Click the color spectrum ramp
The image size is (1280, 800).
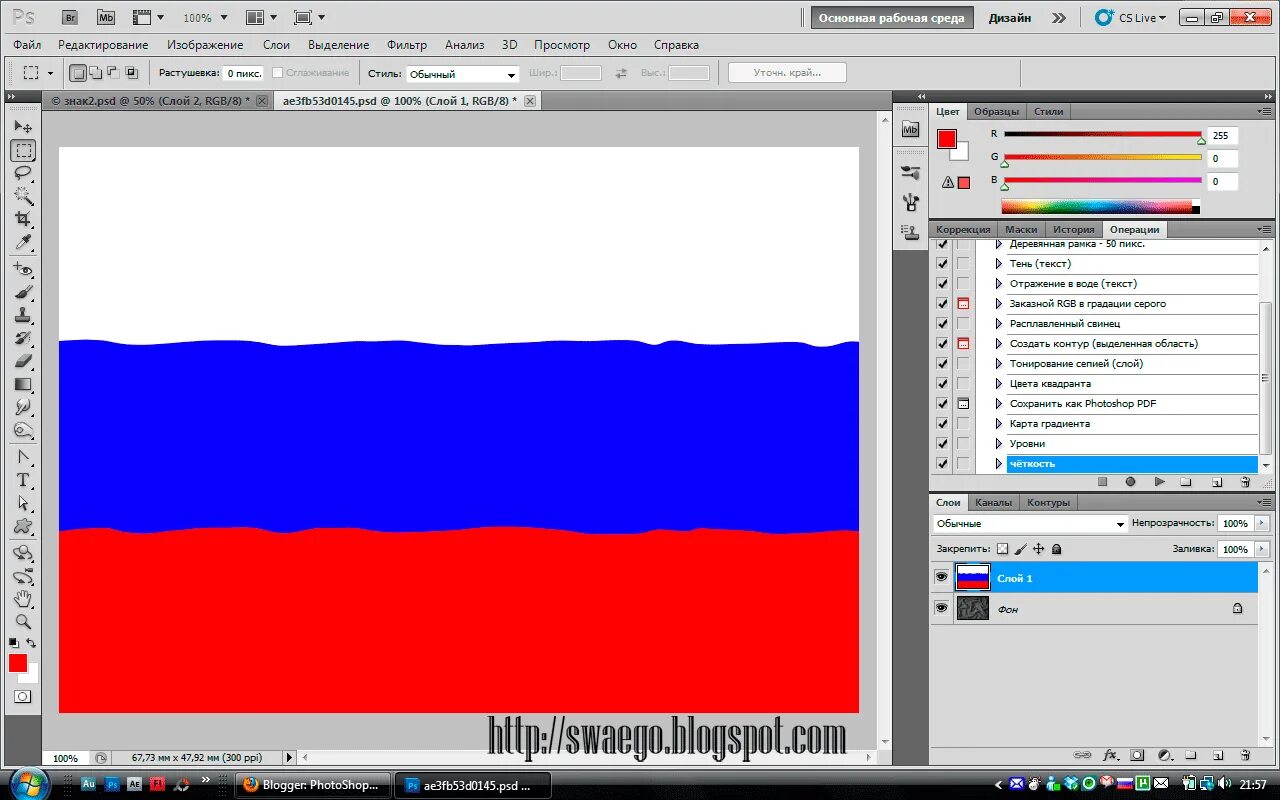click(x=1097, y=207)
